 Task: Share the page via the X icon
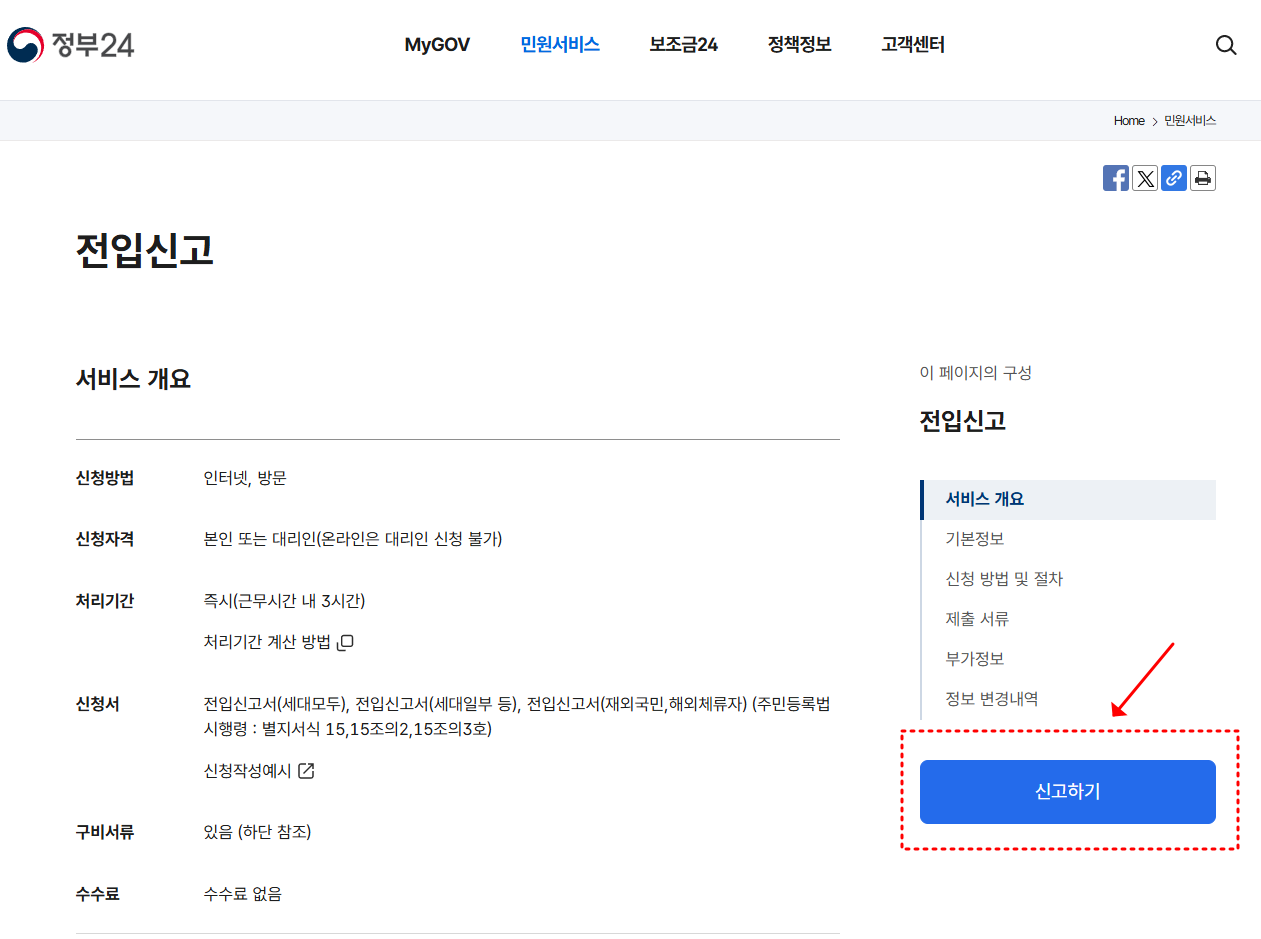click(1144, 177)
